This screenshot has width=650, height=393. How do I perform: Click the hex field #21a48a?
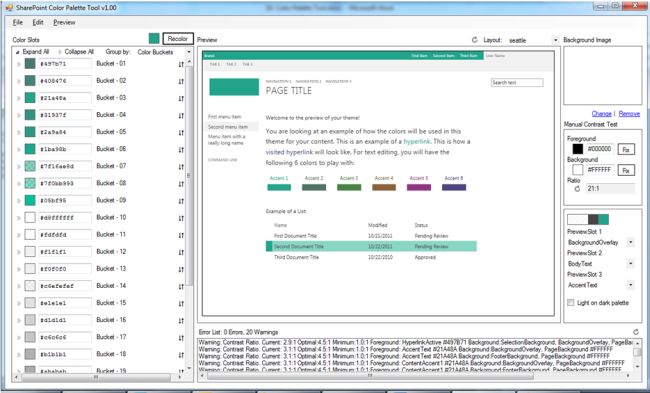(65, 98)
